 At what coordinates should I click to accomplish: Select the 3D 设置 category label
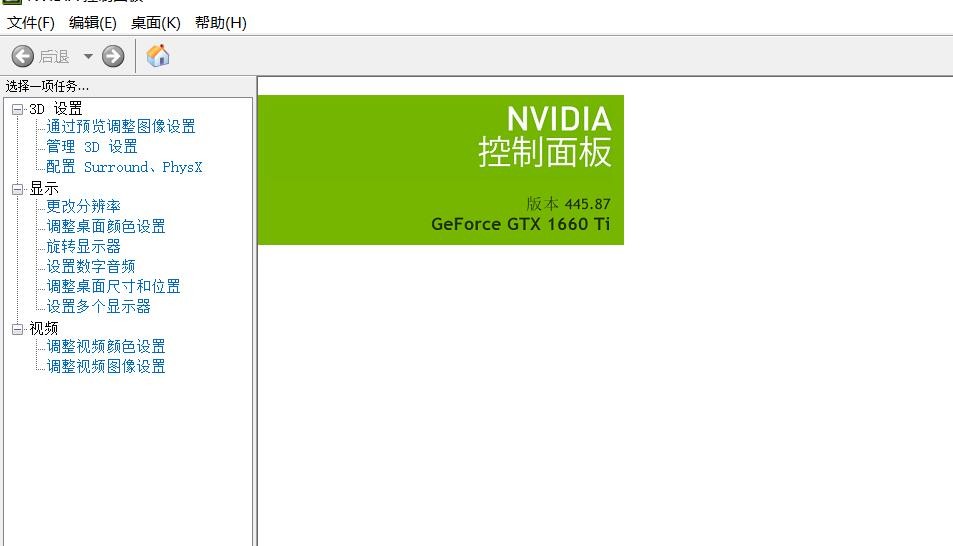point(55,109)
